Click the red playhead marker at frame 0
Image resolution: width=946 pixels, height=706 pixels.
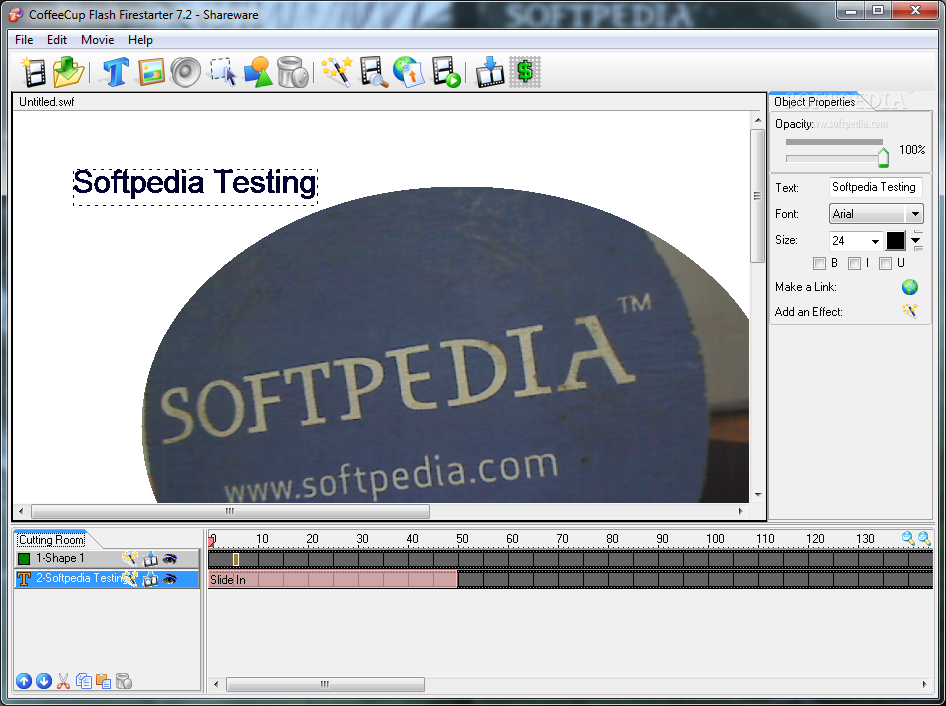pyautogui.click(x=211, y=540)
